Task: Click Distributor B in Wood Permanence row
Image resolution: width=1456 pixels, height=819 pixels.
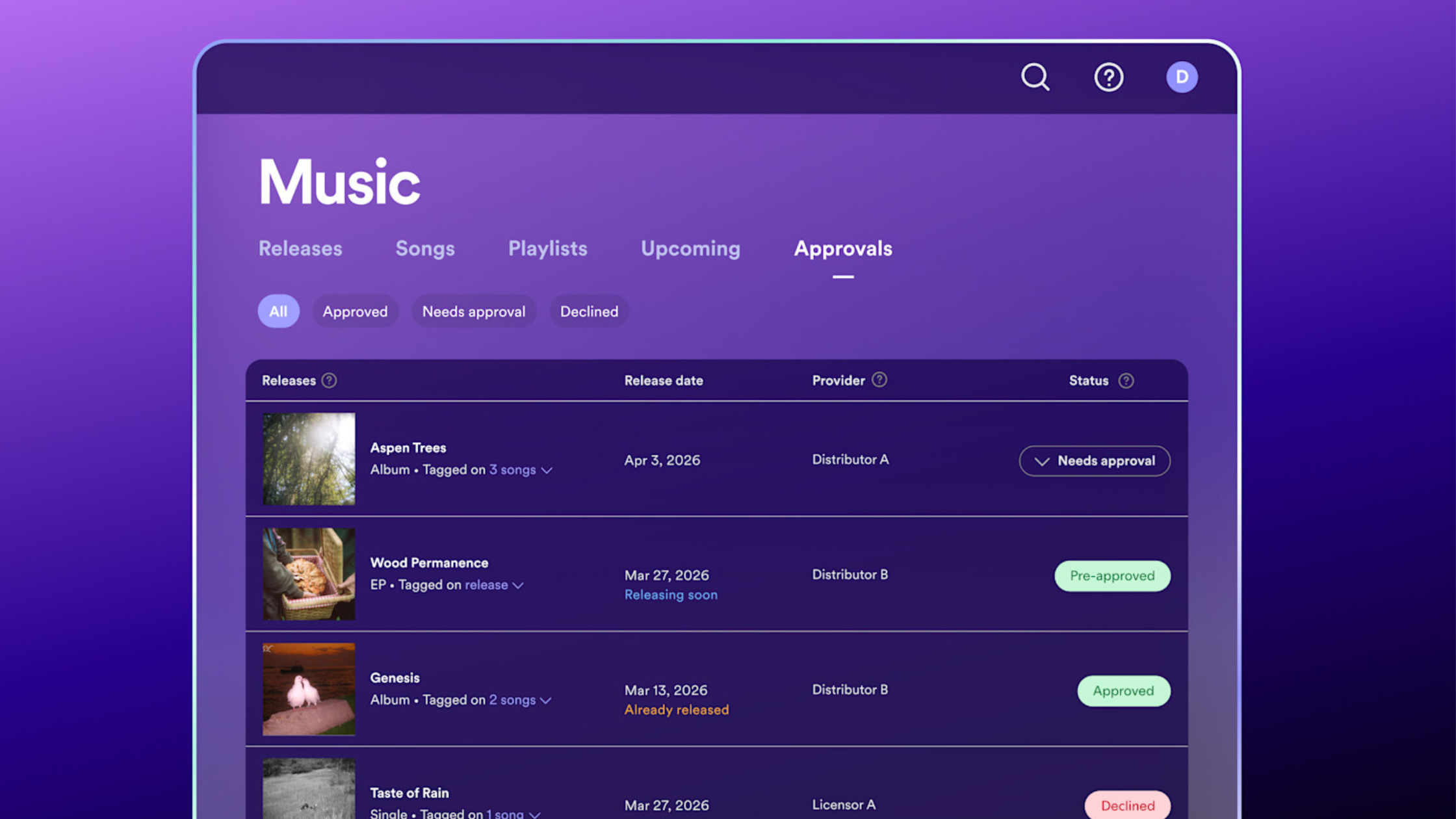Action: [x=850, y=575]
